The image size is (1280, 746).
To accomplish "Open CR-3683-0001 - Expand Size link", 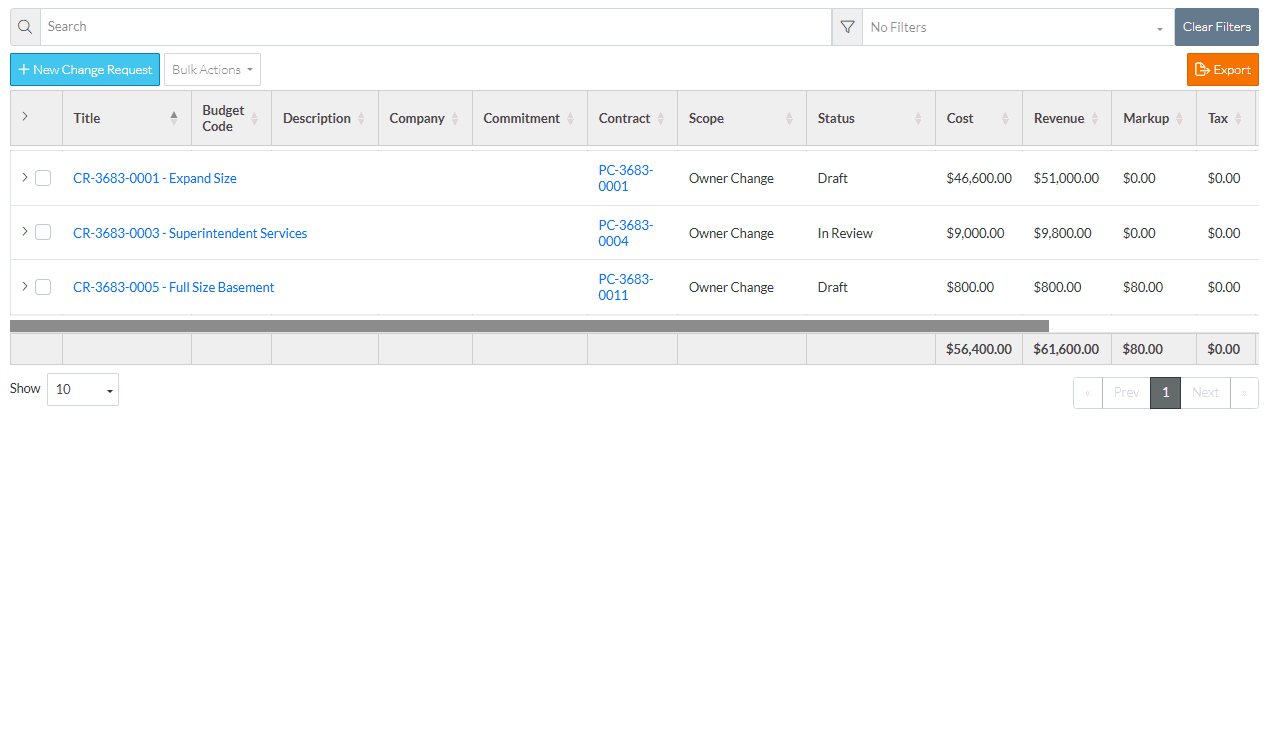I will [x=155, y=178].
